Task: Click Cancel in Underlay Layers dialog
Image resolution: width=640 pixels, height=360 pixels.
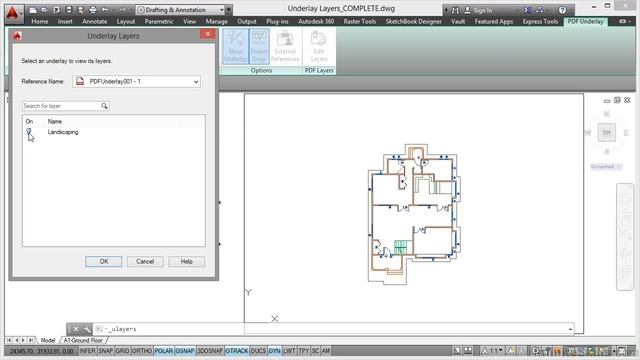Action: (x=145, y=261)
